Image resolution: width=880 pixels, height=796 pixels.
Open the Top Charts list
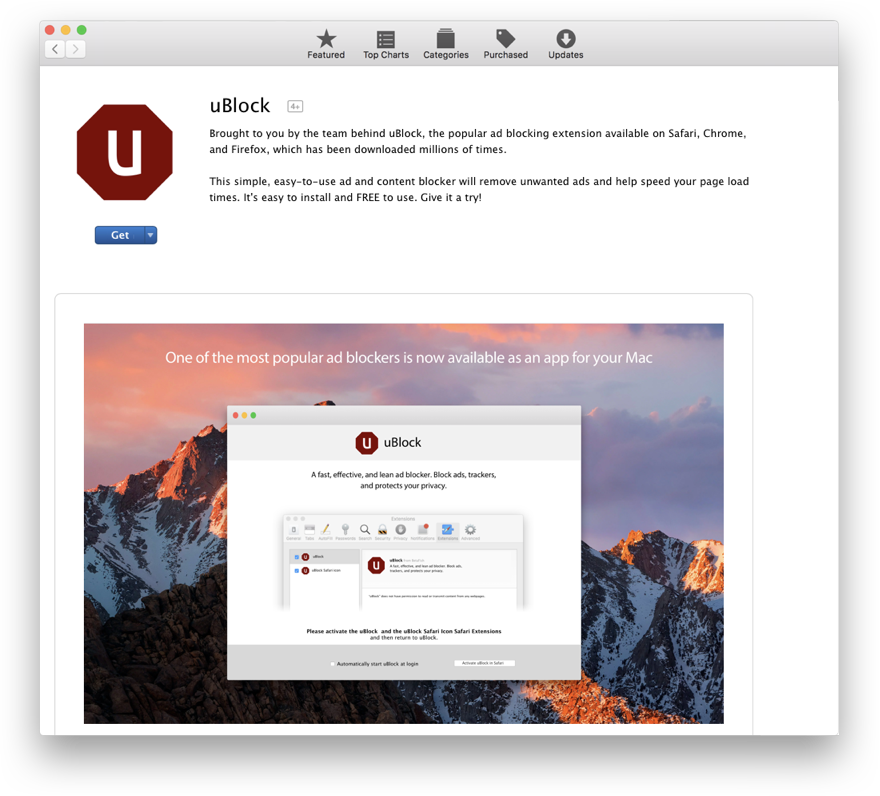[x=386, y=44]
